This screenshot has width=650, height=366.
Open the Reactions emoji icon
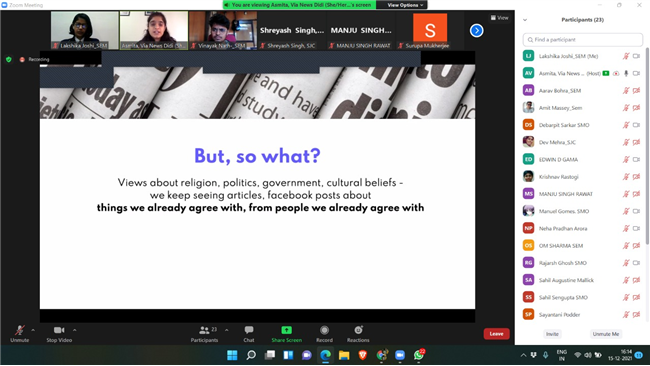[358, 330]
